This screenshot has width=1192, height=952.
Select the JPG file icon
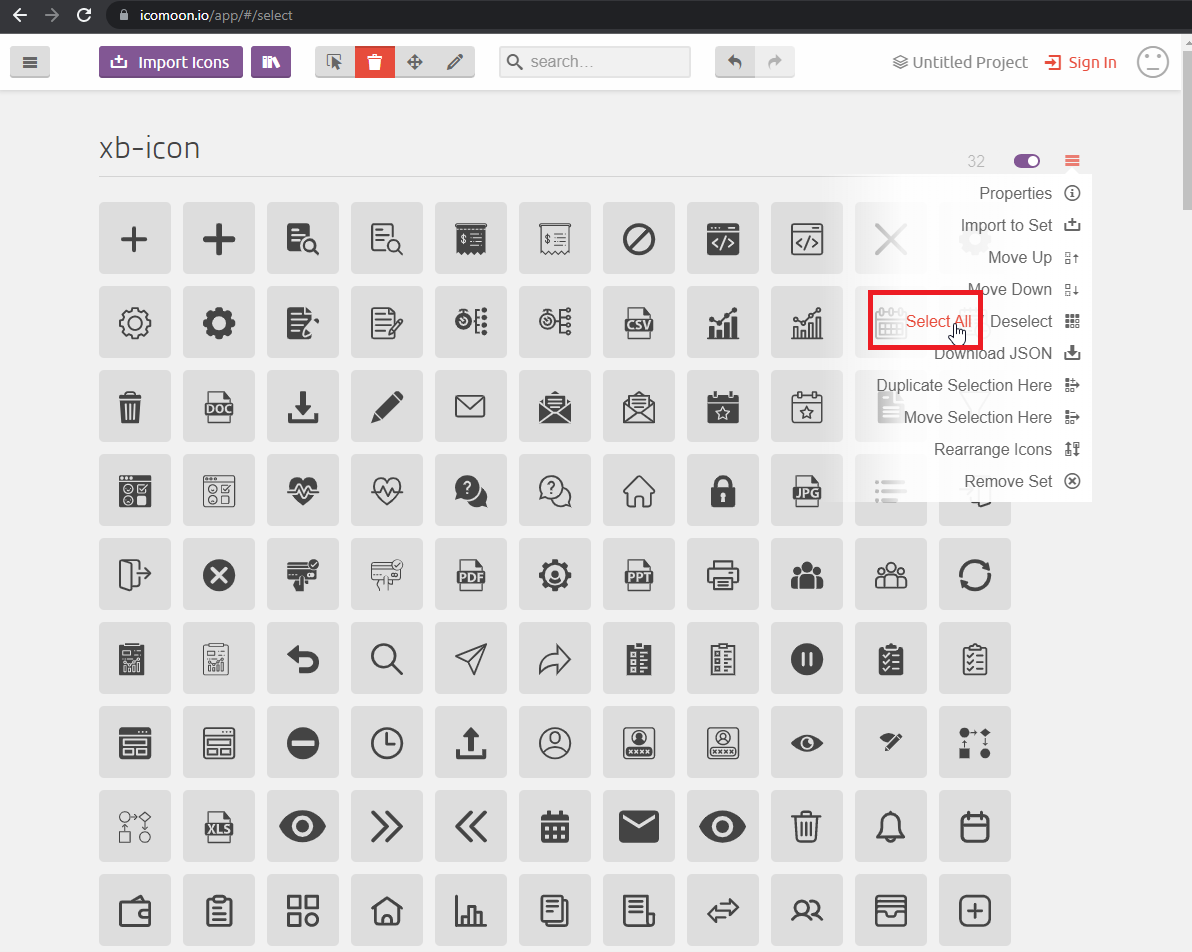click(807, 490)
